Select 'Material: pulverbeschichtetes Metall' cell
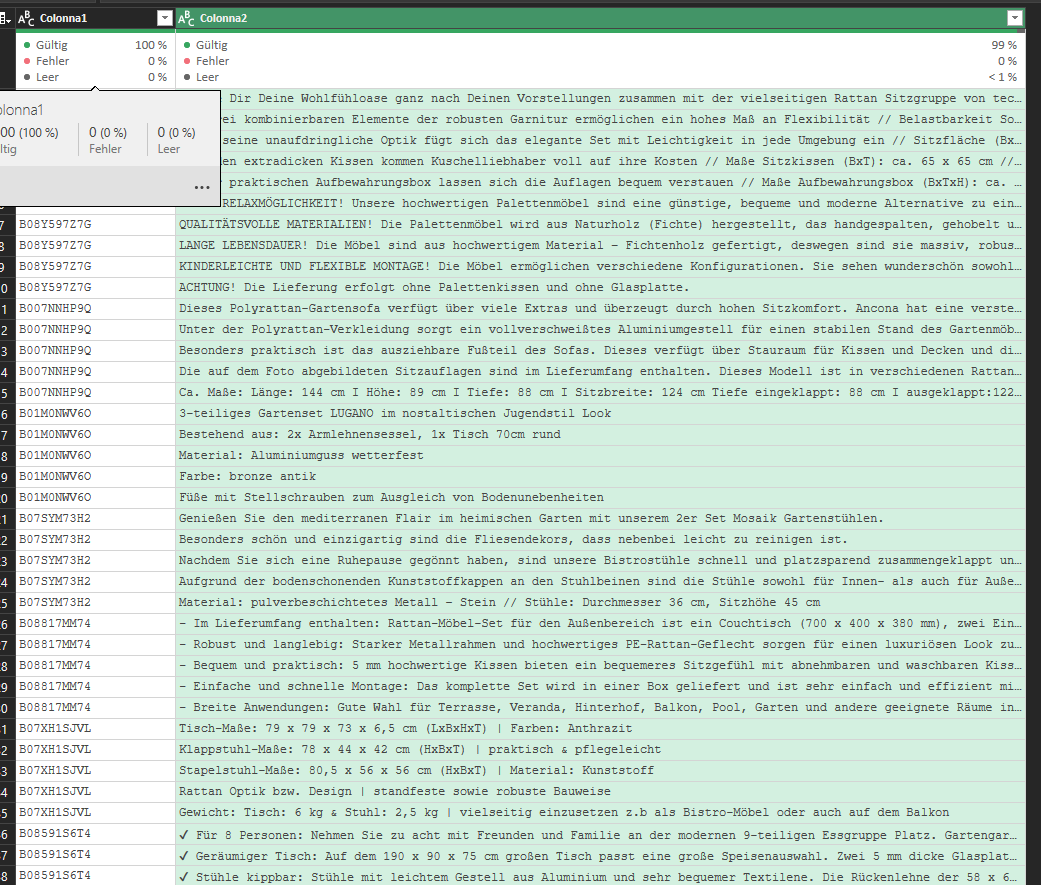This screenshot has height=885, width=1041. coord(600,603)
